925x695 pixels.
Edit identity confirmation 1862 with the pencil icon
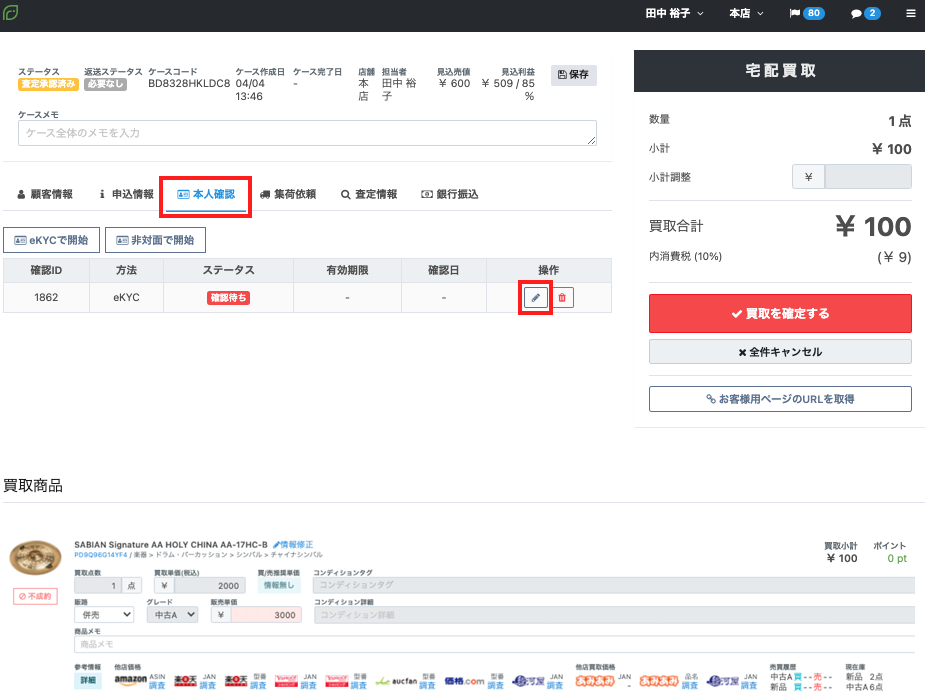(536, 297)
